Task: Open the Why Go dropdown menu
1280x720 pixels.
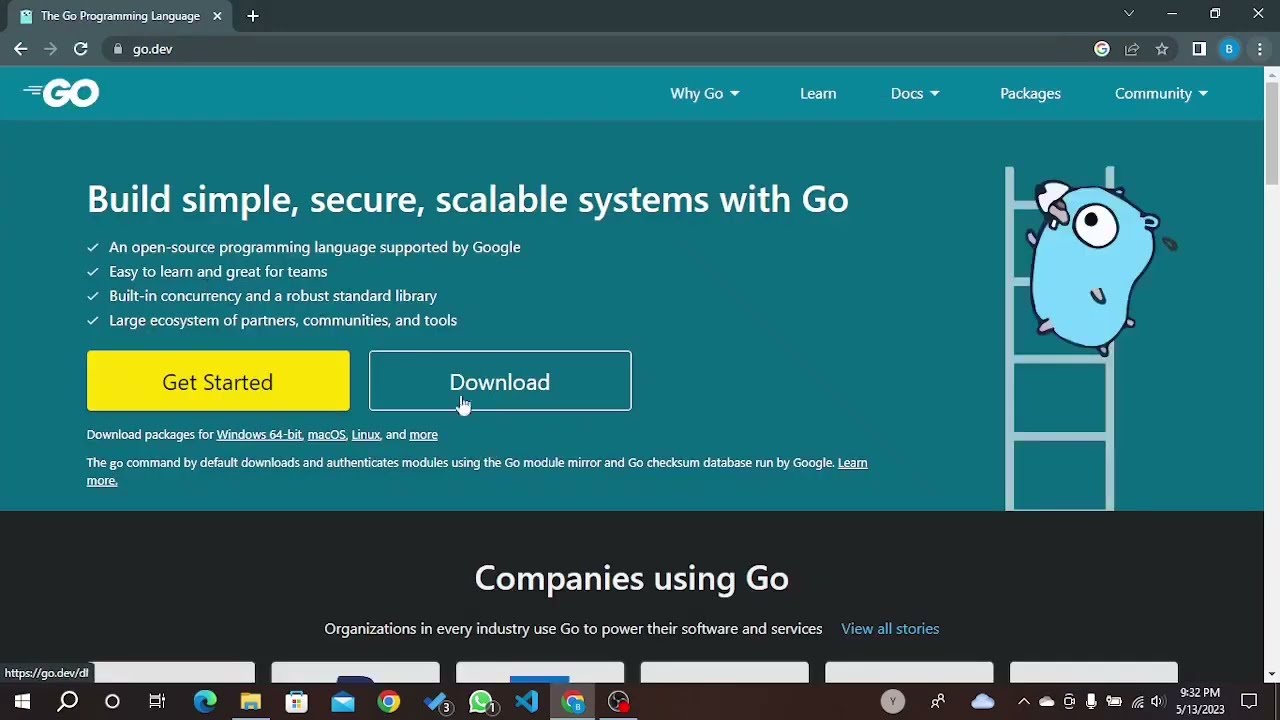Action: point(705,93)
